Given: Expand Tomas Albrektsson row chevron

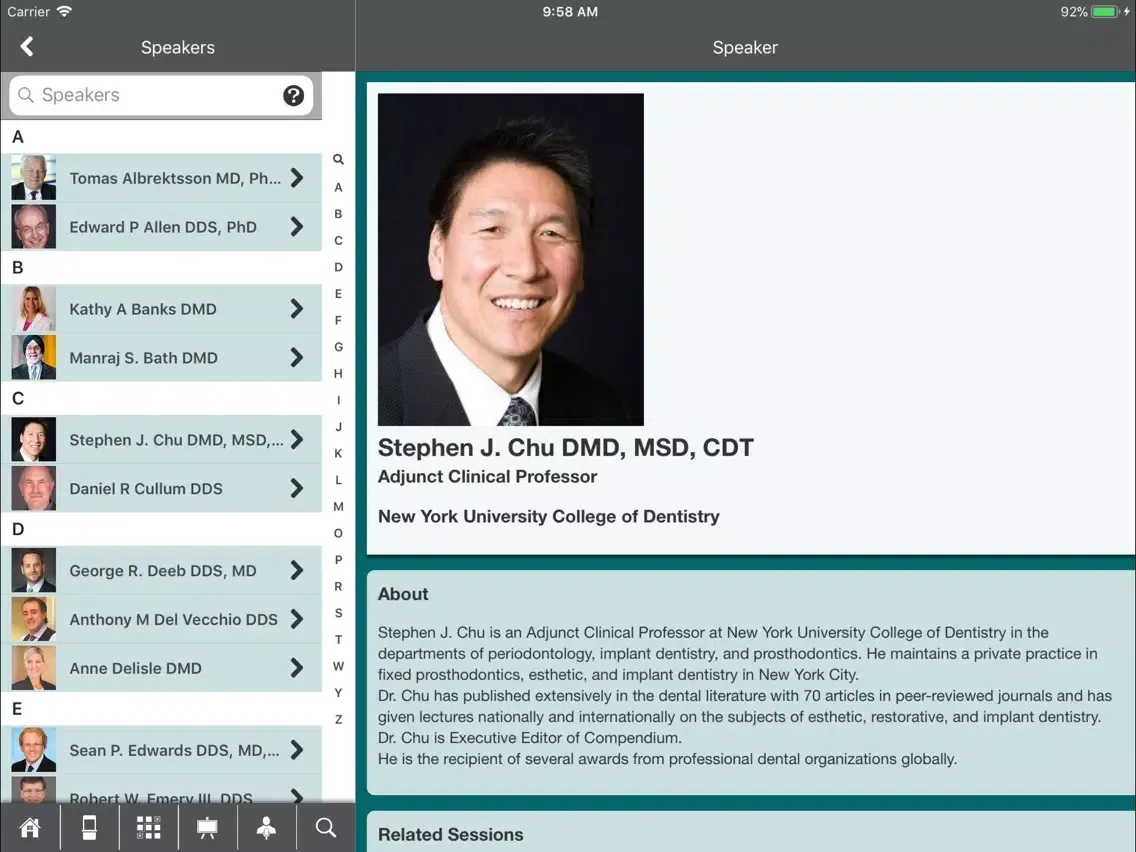Looking at the screenshot, I should pyautogui.click(x=297, y=178).
